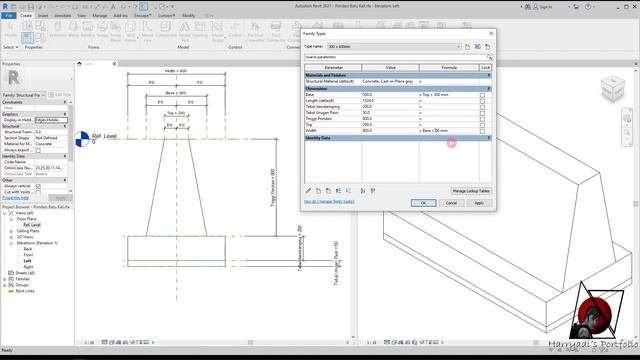Toggle Lock checkbox for Tebal Urugan Pasir

[482, 113]
